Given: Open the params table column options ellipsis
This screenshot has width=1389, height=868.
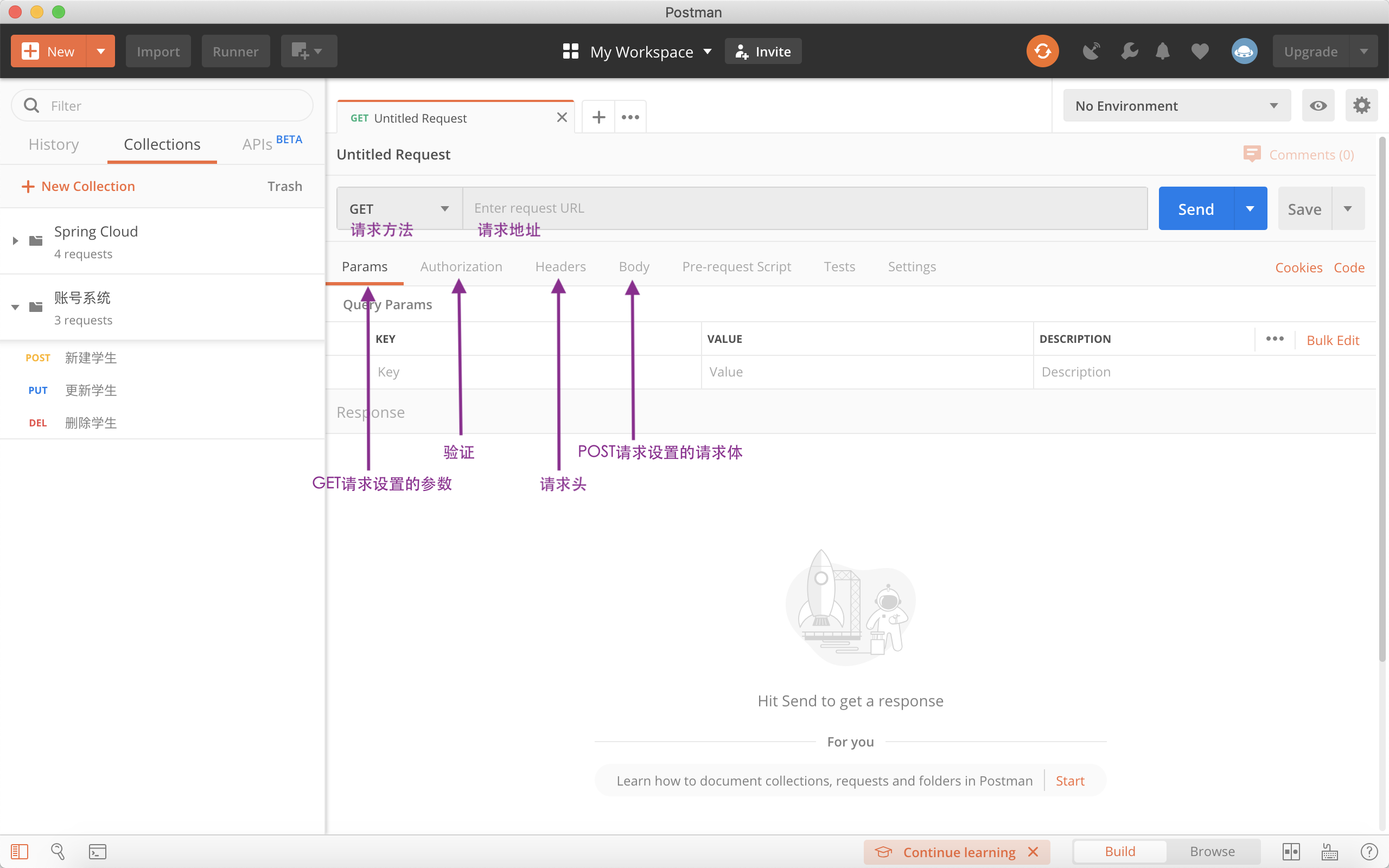Looking at the screenshot, I should (x=1275, y=339).
